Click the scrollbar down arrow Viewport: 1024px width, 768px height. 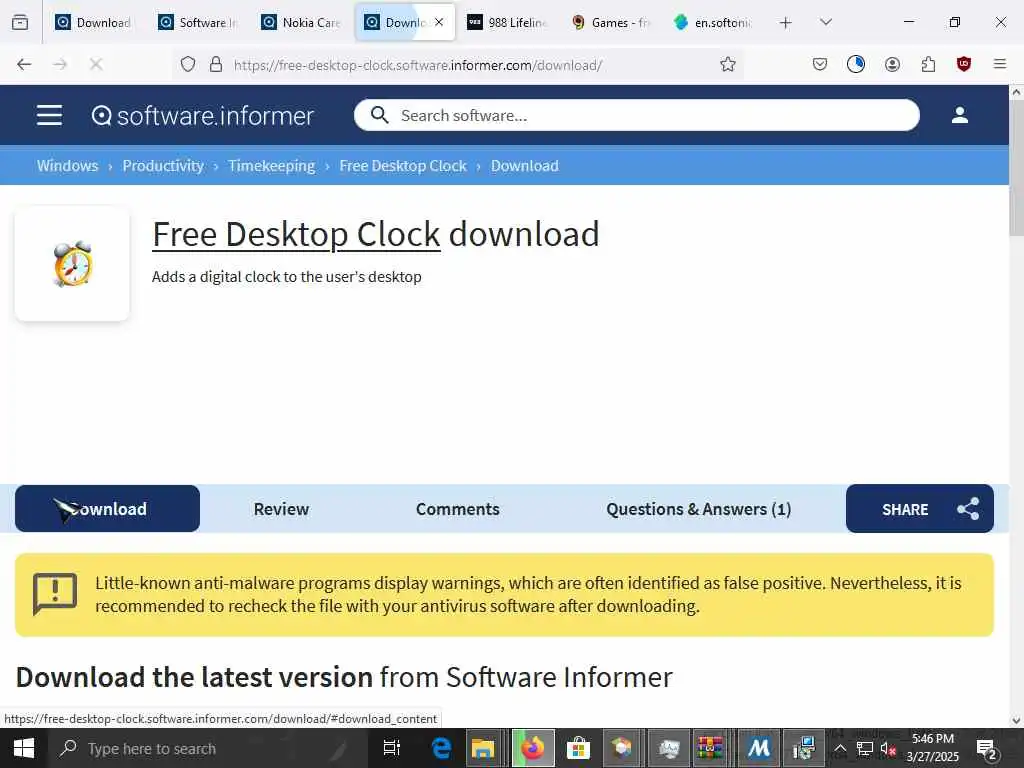tap(1016, 721)
